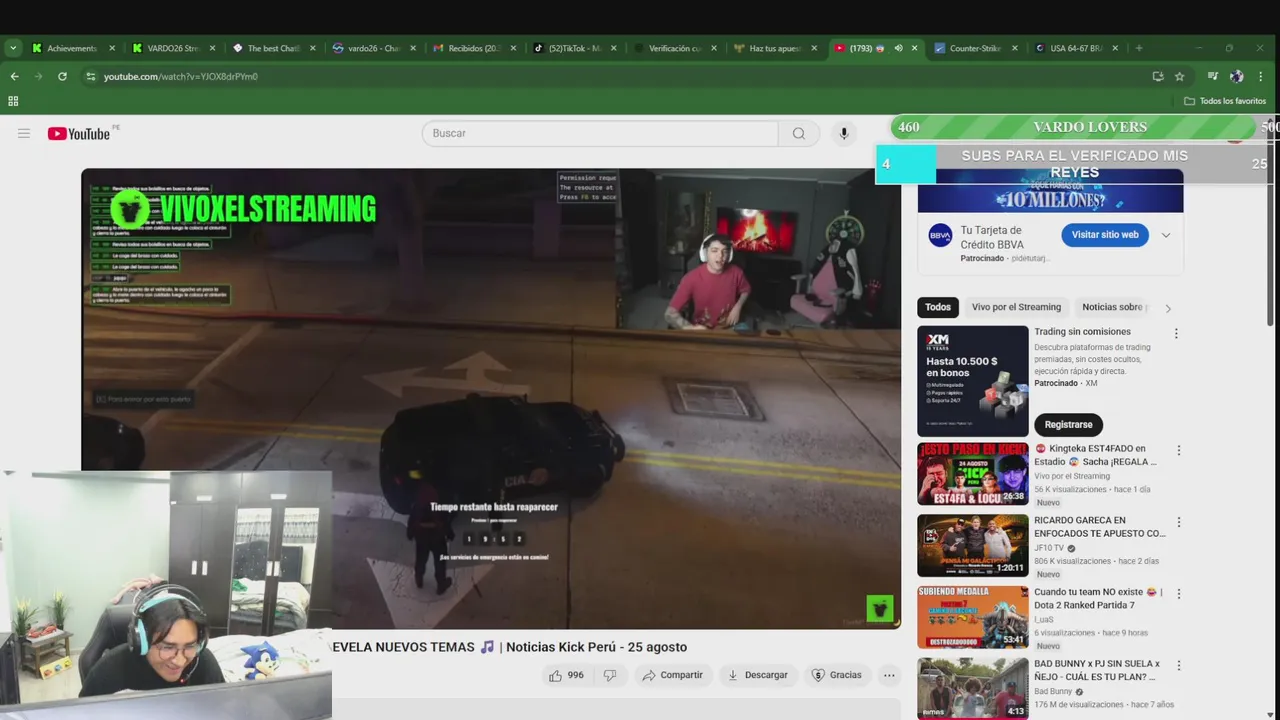Open options for Trading sin comisiones ad
This screenshot has height=720, width=1280.
(x=1176, y=334)
